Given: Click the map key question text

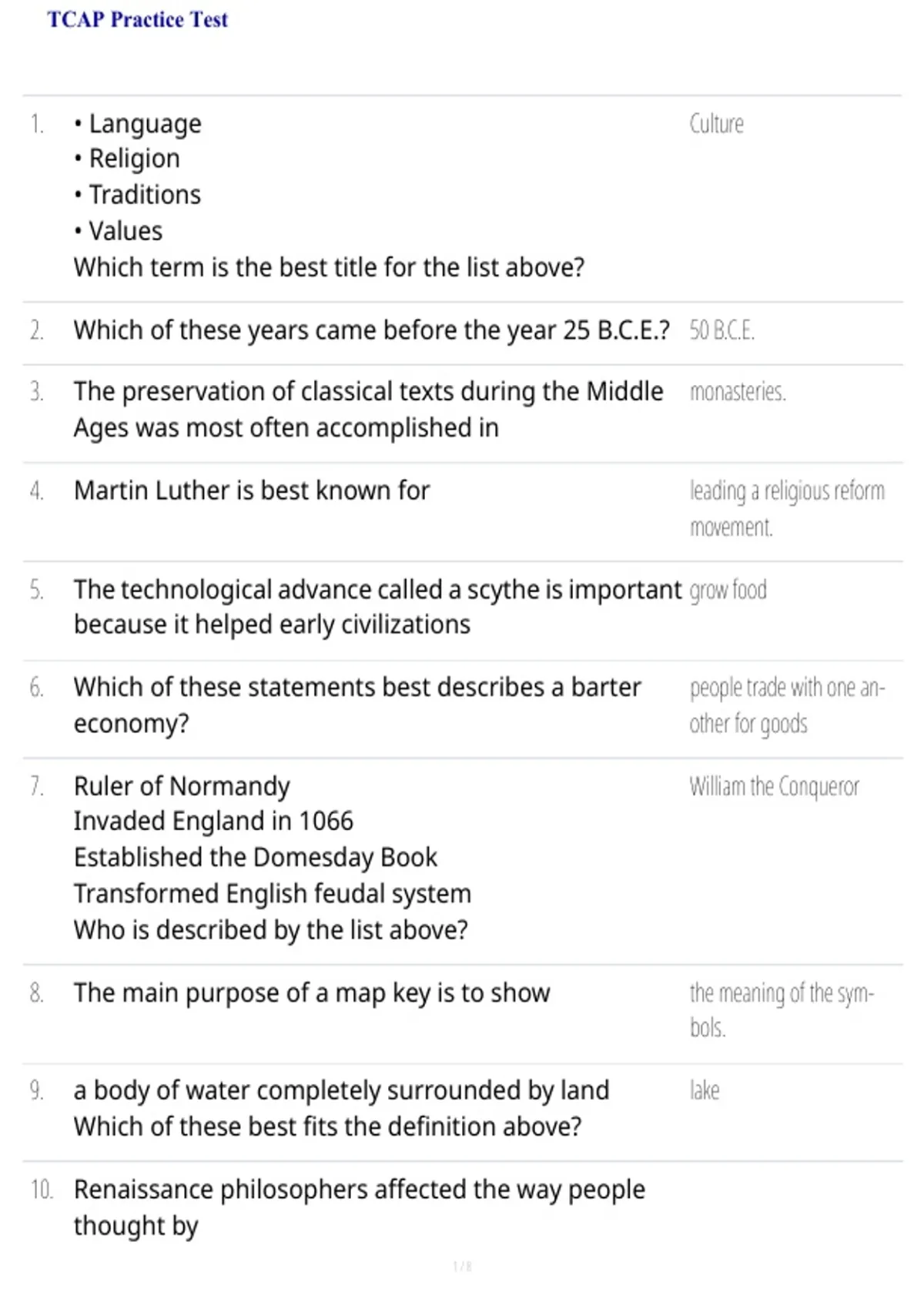Looking at the screenshot, I should coord(312,993).
